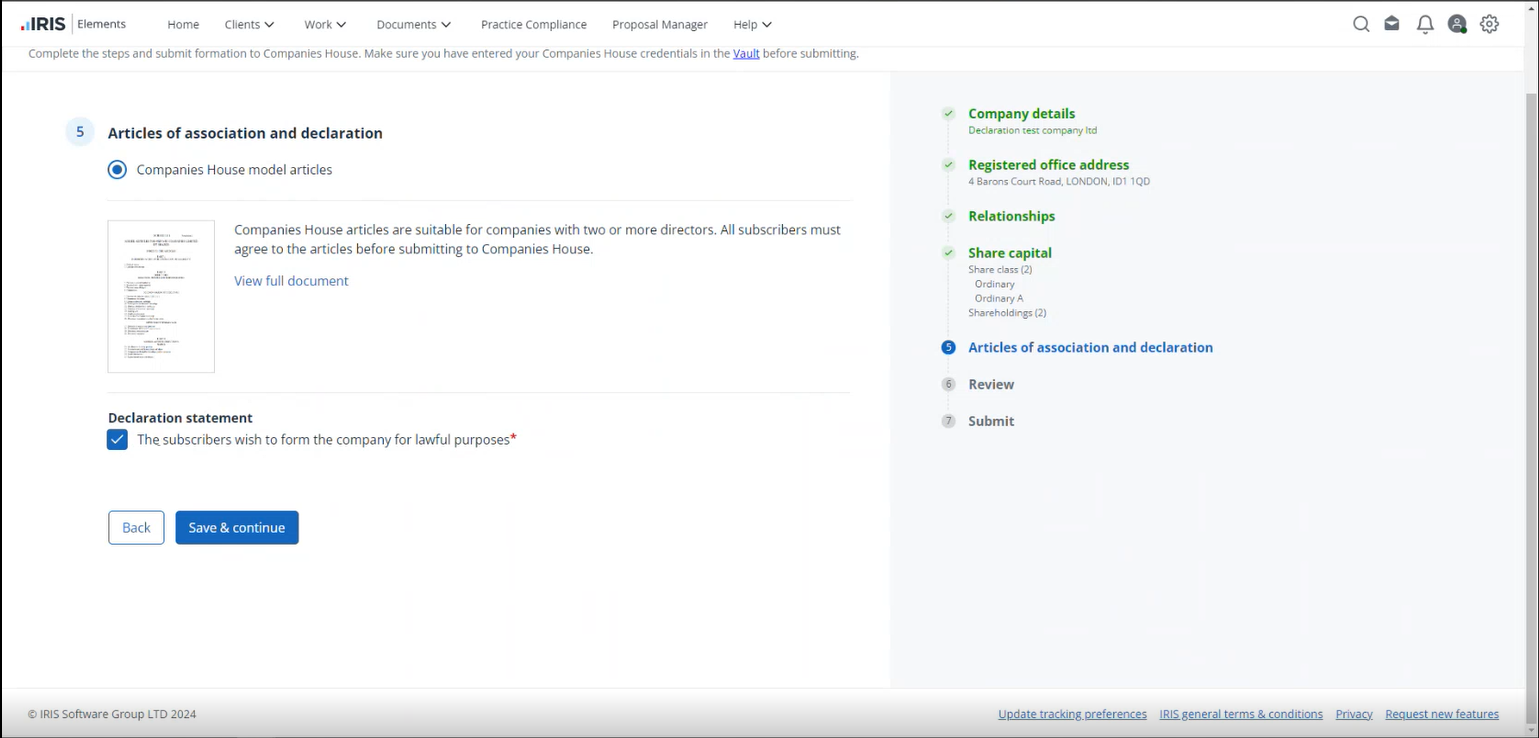The width and height of the screenshot is (1539, 738).
Task: Click the Company details green checkmark icon
Action: pos(948,114)
